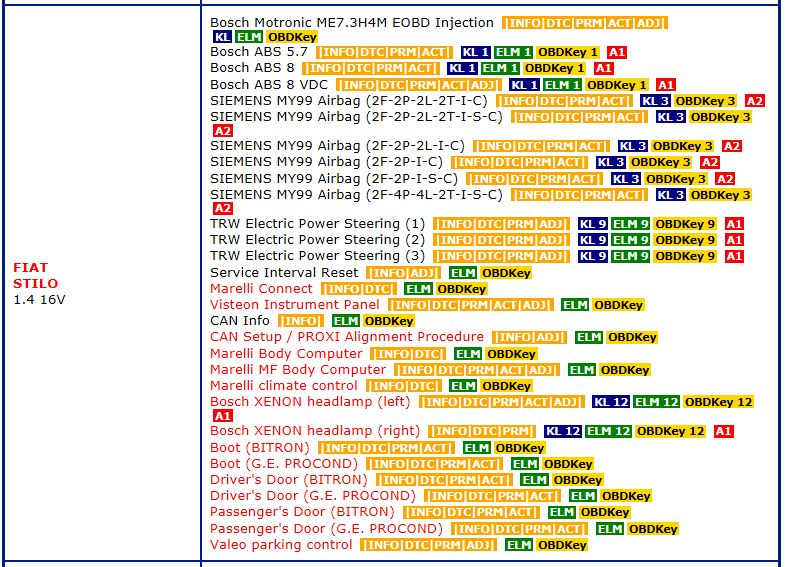The image size is (785, 567).
Task: Click the A1 badge in Bosch ABS 8 VDC row
Action: [666, 85]
